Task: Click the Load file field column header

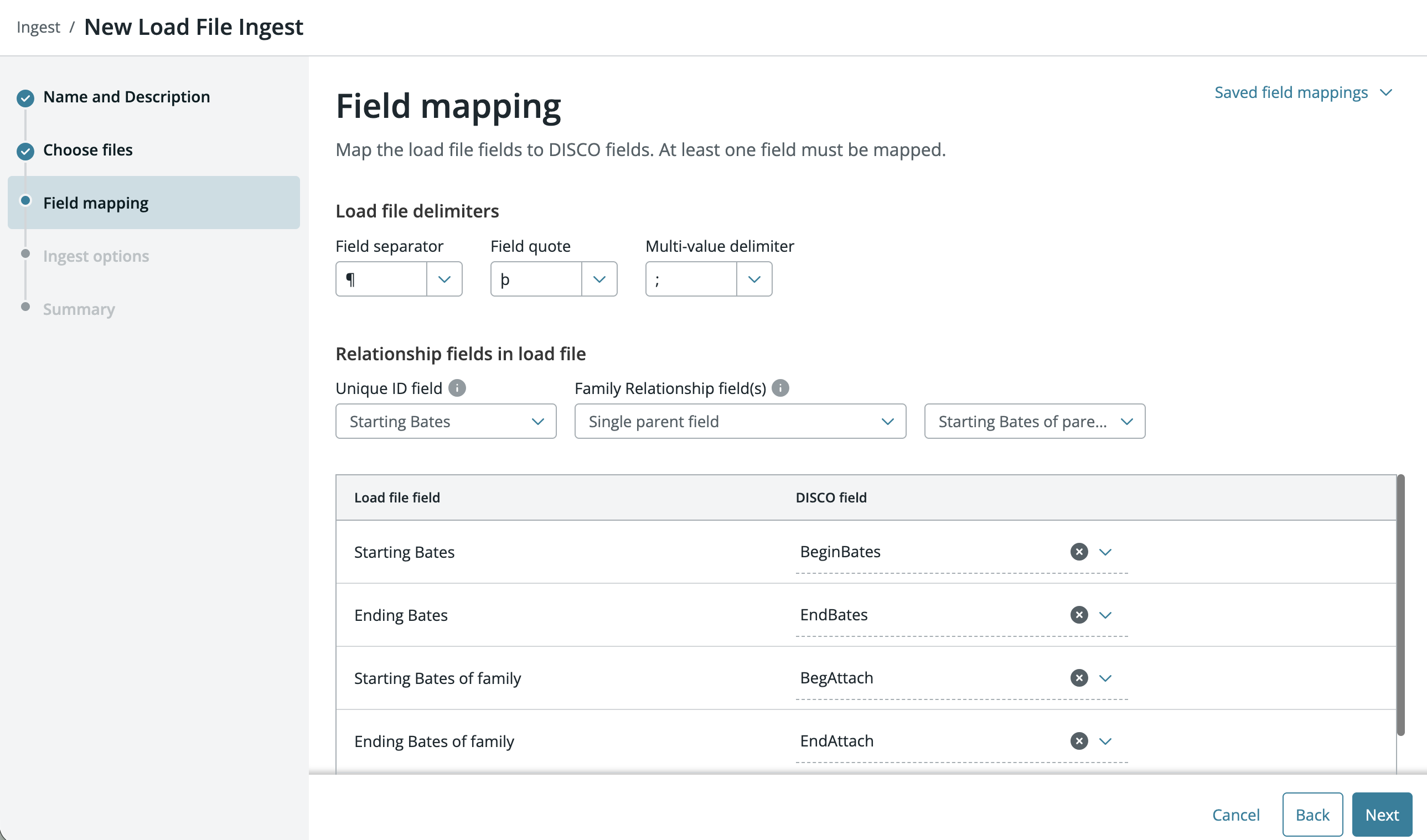Action: [x=397, y=497]
